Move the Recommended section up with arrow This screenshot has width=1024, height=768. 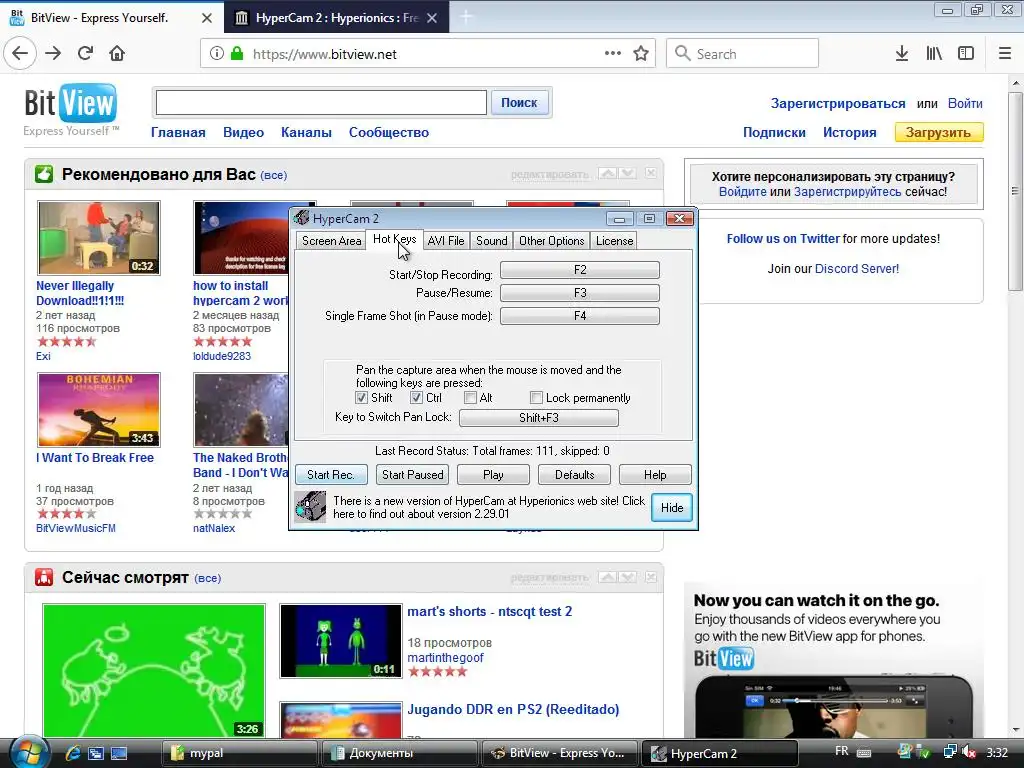coord(608,174)
